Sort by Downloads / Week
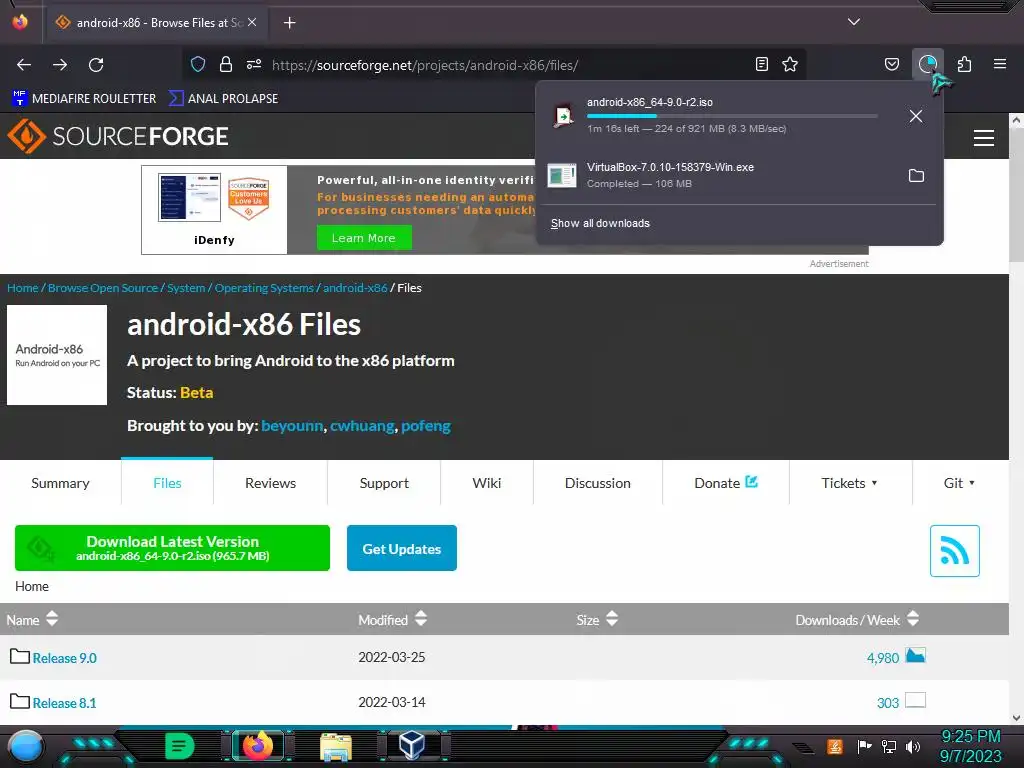 tap(857, 619)
